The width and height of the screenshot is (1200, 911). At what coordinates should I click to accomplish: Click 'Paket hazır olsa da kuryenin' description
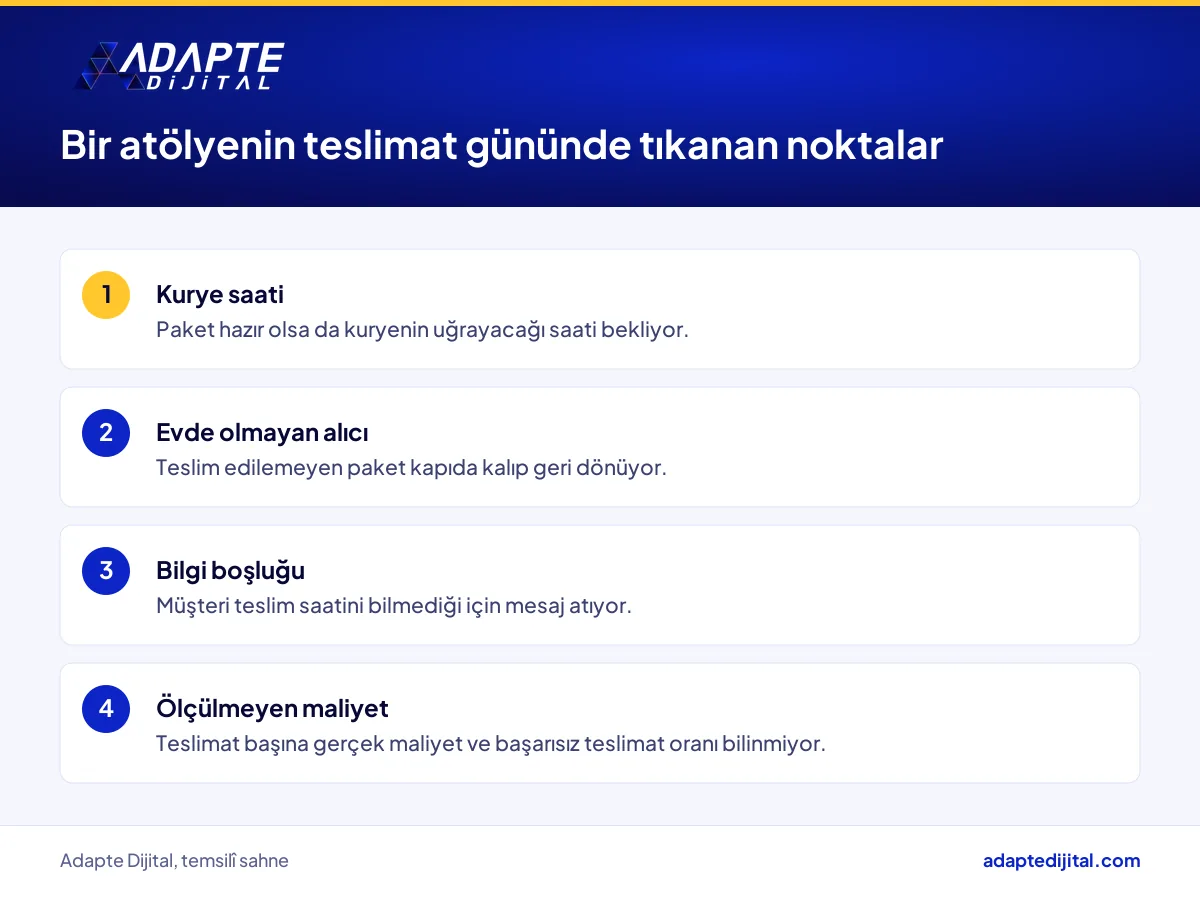422,330
